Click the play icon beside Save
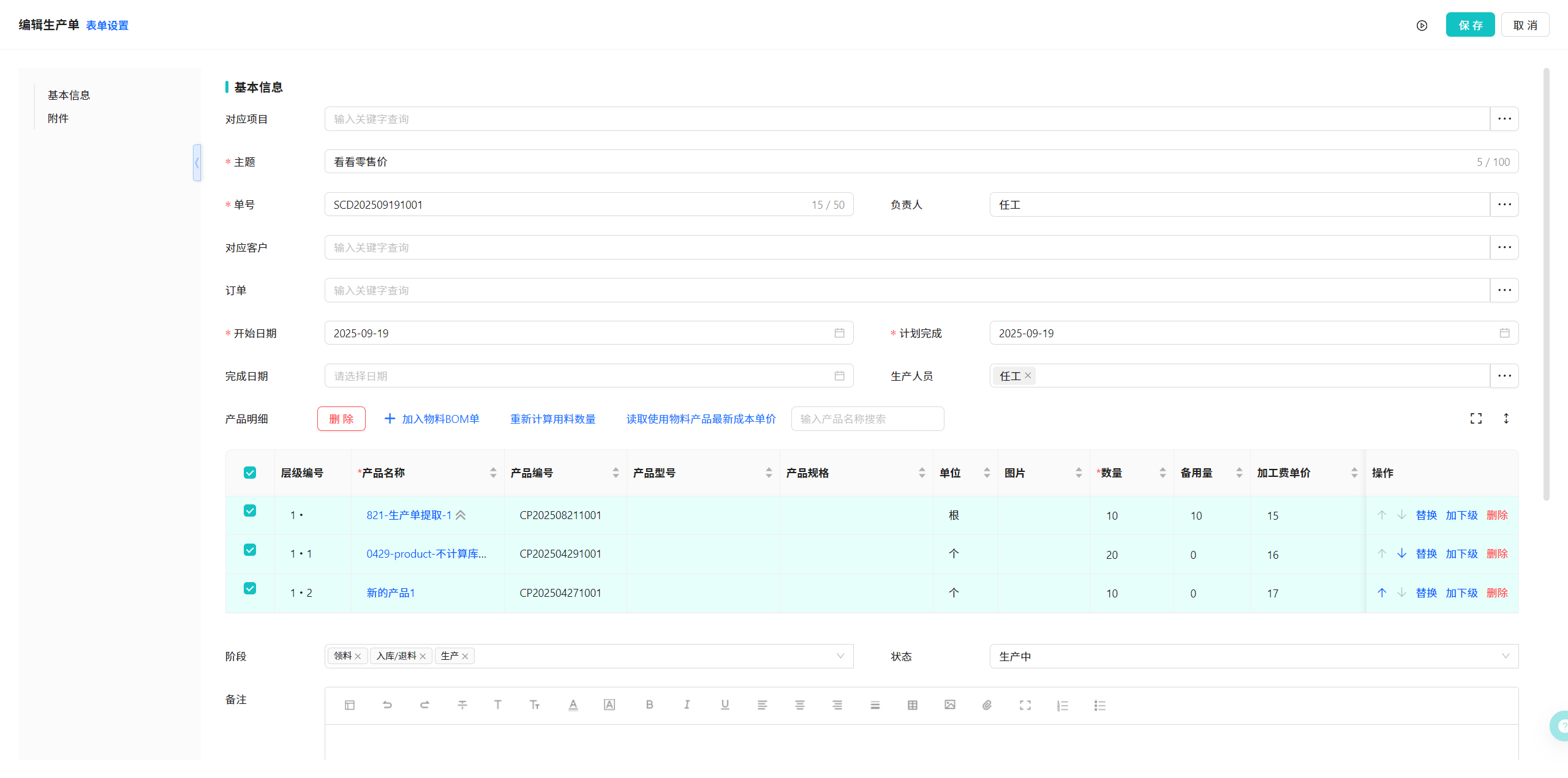 (x=1422, y=25)
